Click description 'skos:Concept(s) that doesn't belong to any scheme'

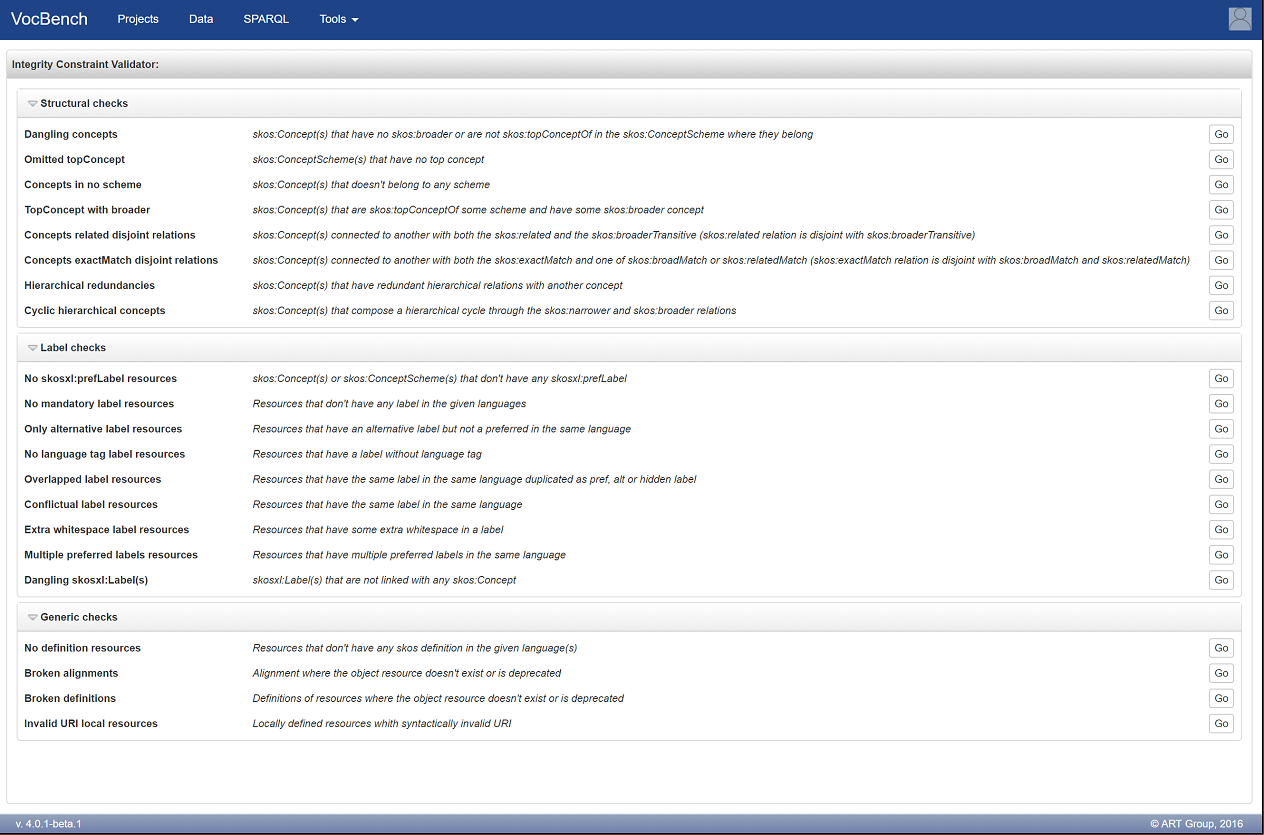click(371, 184)
